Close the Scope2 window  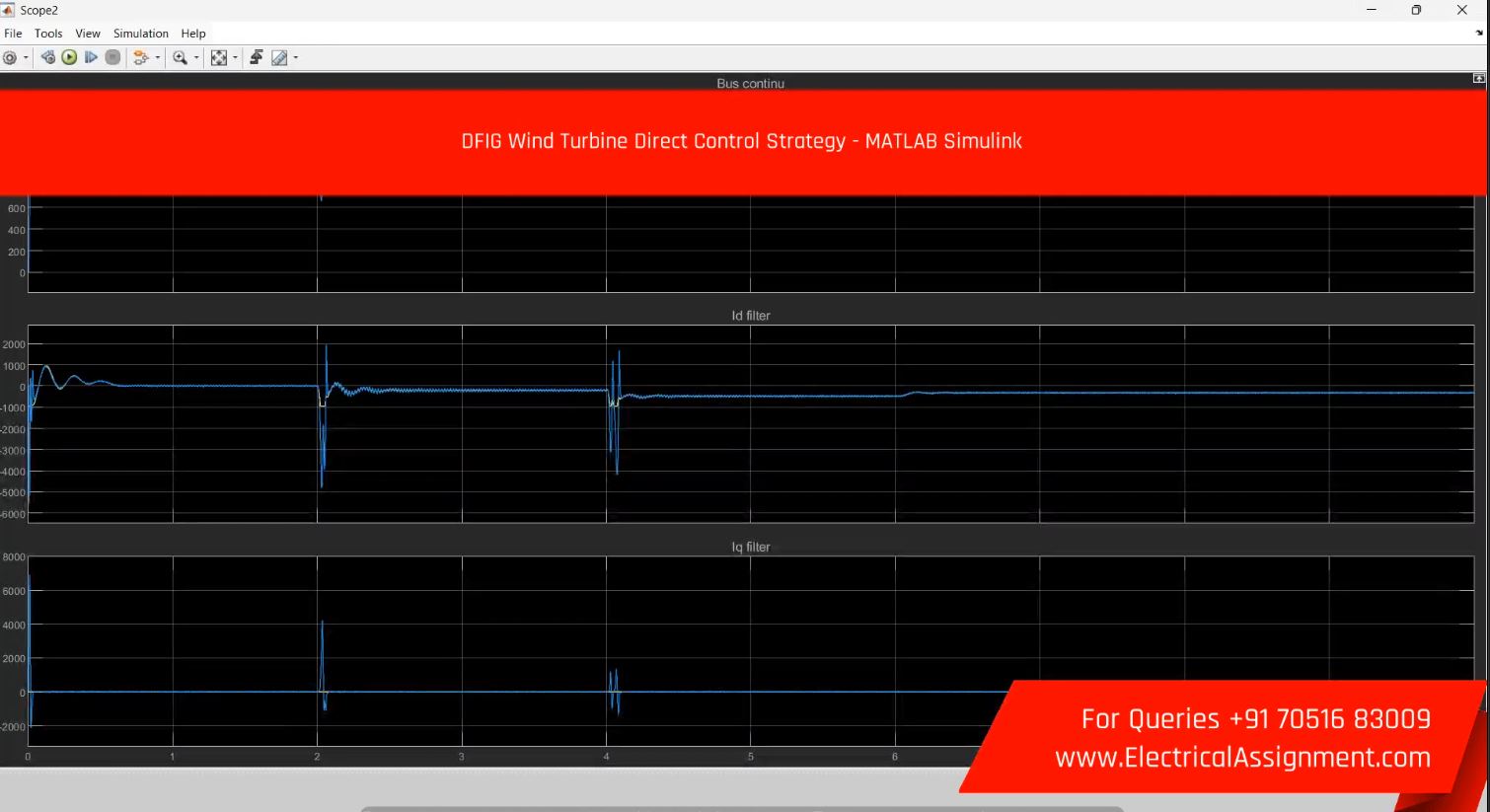(1462, 10)
